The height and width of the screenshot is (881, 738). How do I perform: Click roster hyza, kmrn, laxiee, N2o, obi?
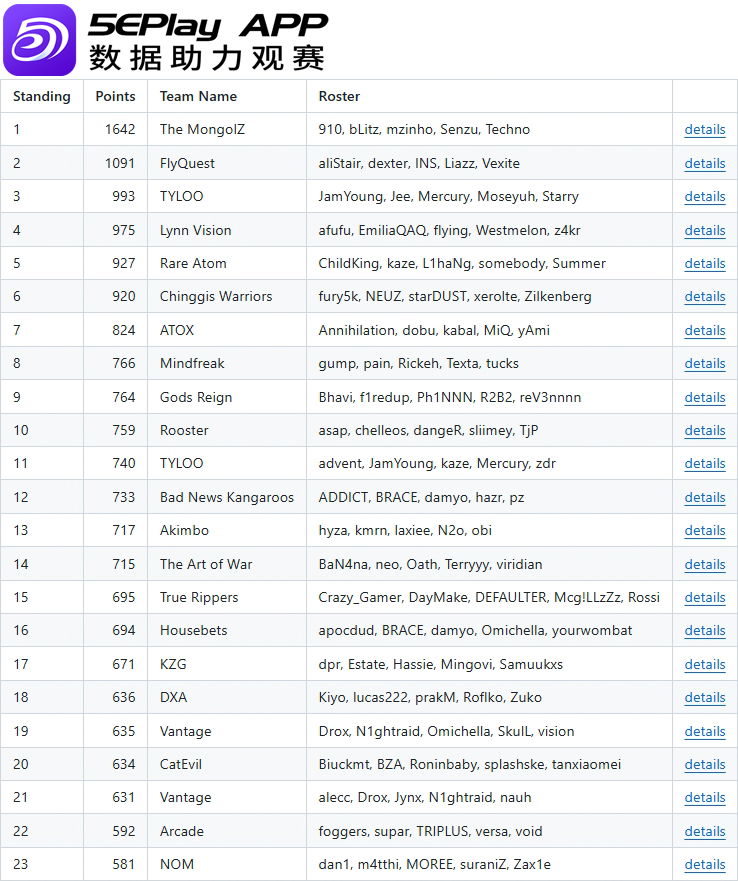click(x=405, y=530)
